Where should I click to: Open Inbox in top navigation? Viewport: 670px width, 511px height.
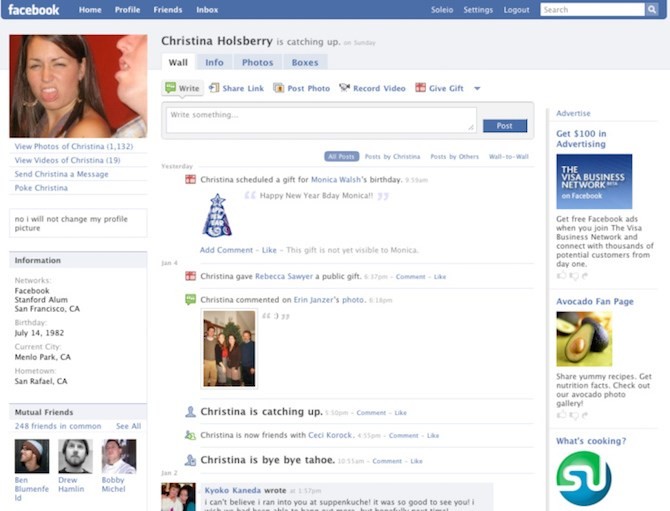[x=207, y=9]
